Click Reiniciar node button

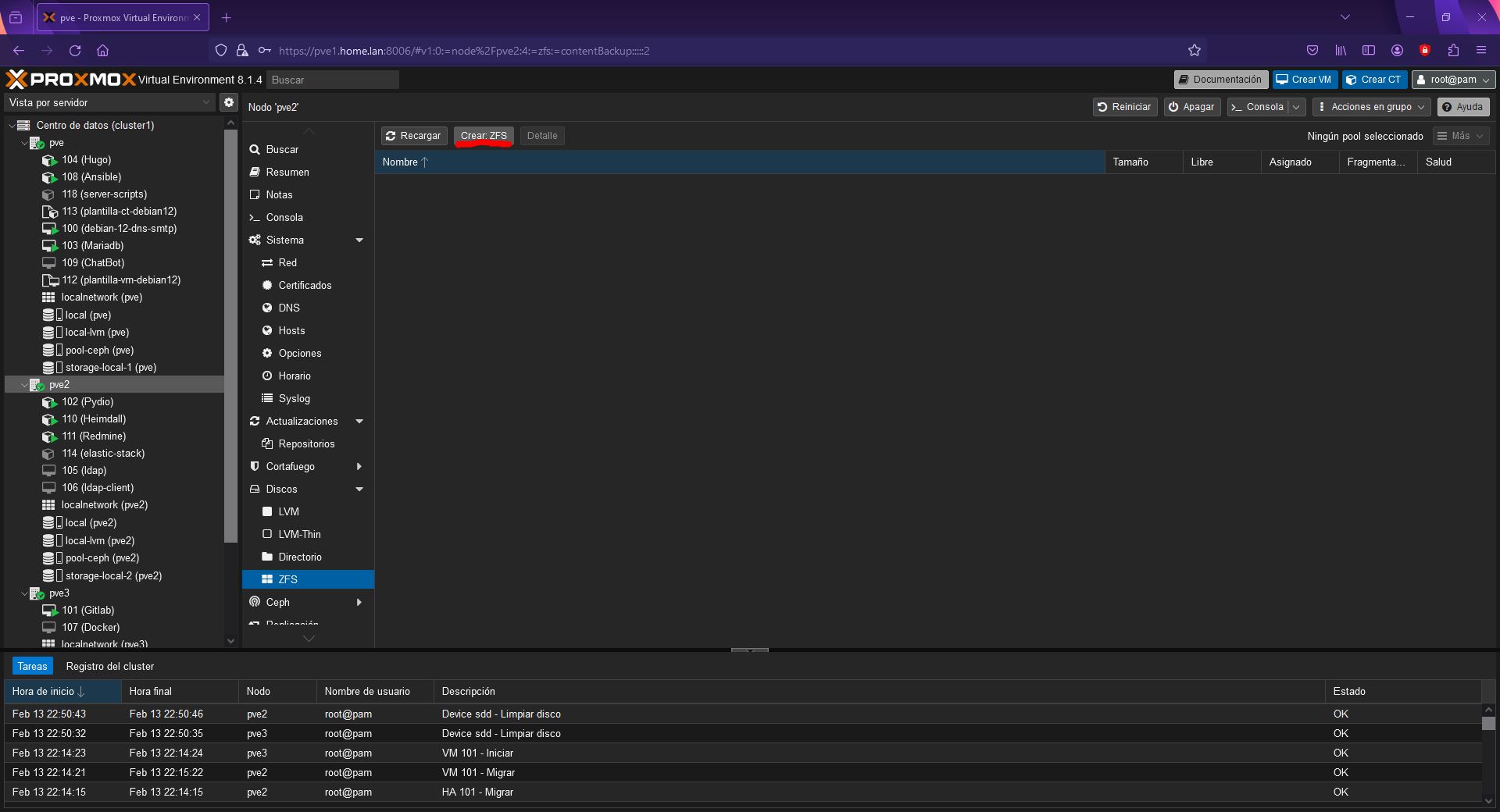tap(1124, 107)
